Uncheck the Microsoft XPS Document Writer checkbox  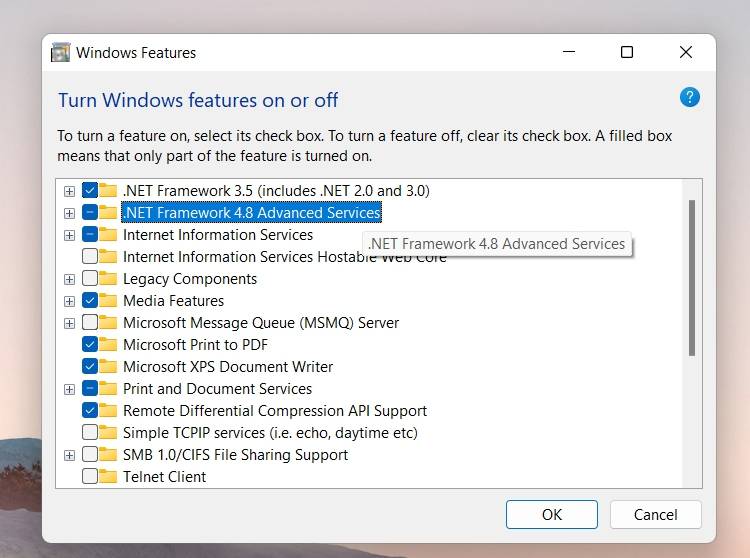(x=90, y=367)
